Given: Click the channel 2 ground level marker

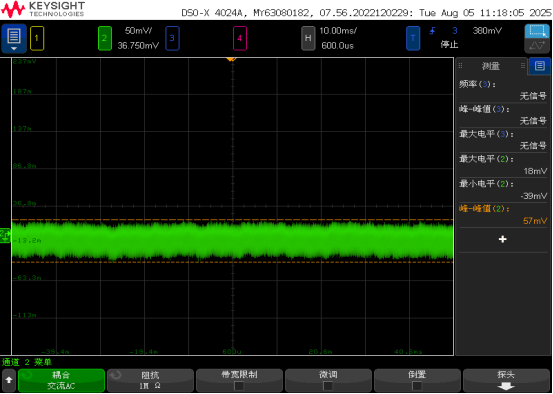Looking at the screenshot, I should (5, 236).
